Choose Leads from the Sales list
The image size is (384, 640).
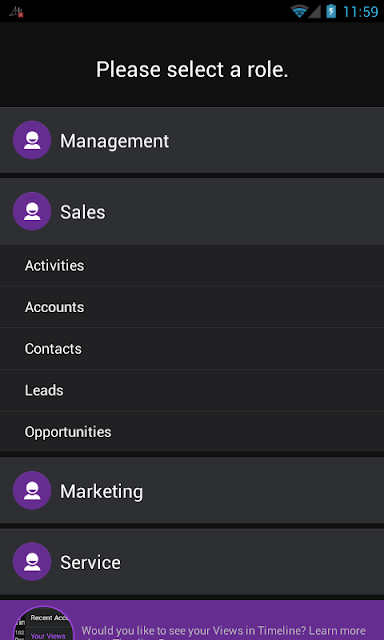coord(192,390)
